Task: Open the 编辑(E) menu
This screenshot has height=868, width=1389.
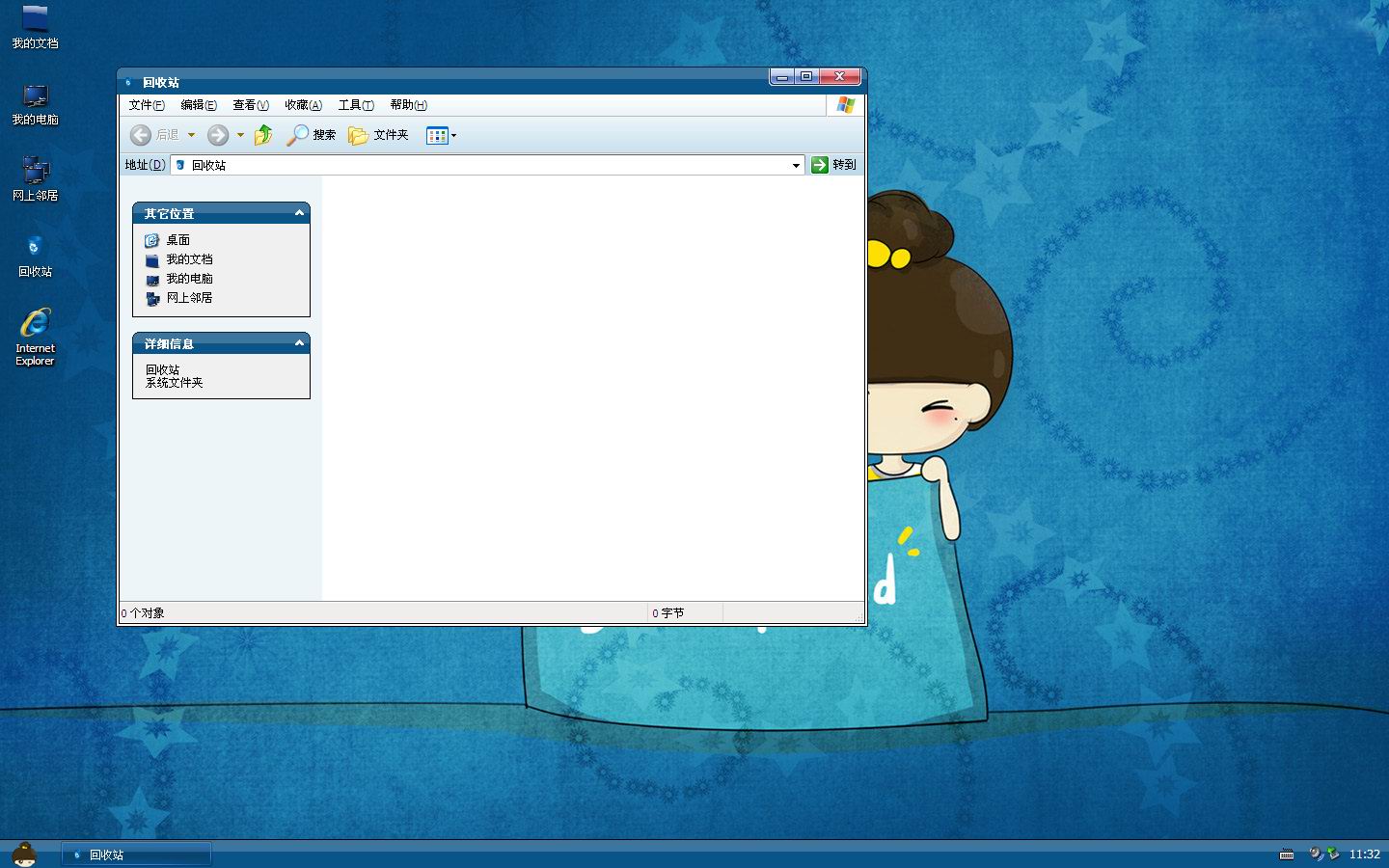Action: click(x=199, y=105)
